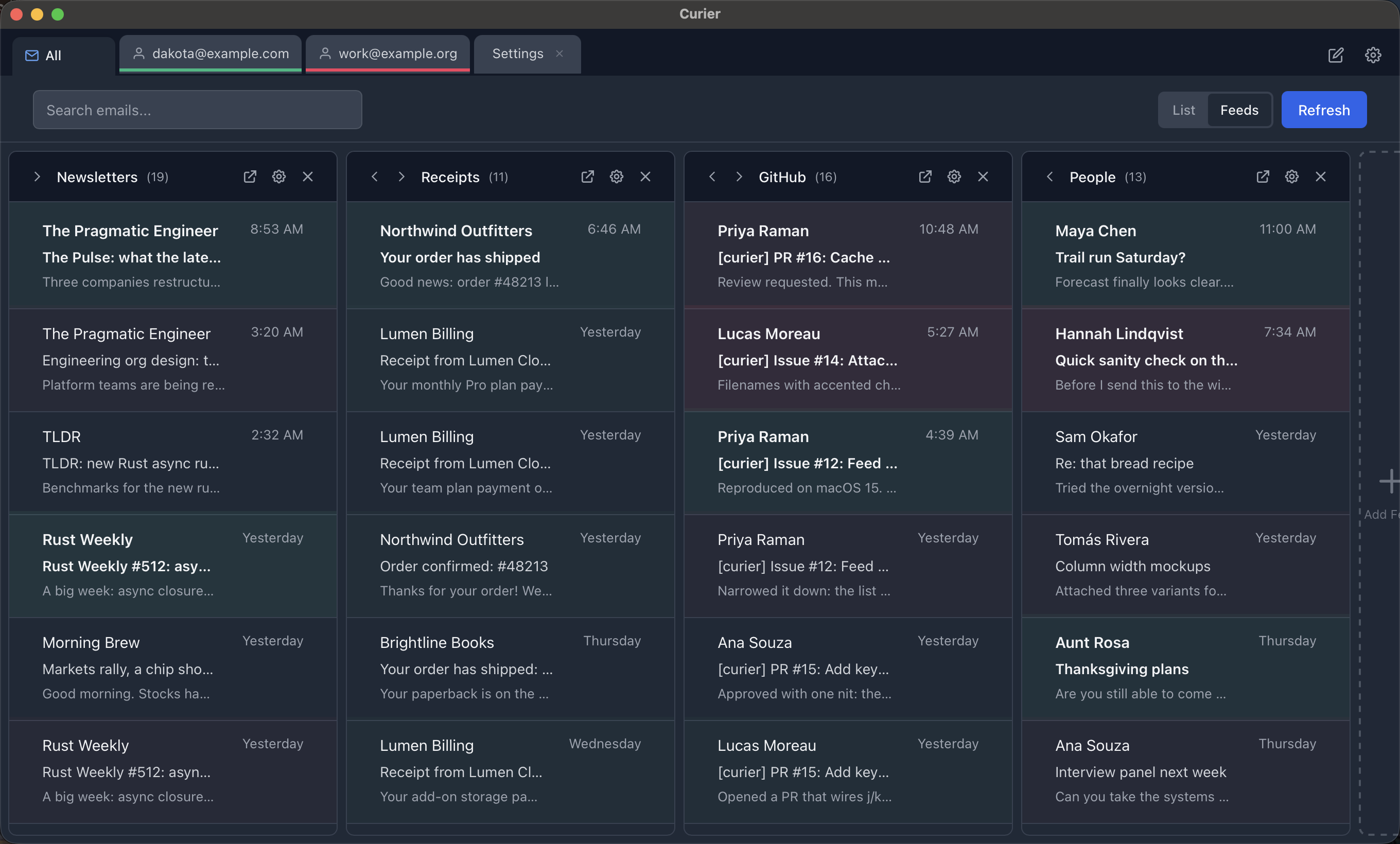The height and width of the screenshot is (844, 1400).
Task: Open Tomás Rivera Column width mockups email
Action: [1185, 566]
